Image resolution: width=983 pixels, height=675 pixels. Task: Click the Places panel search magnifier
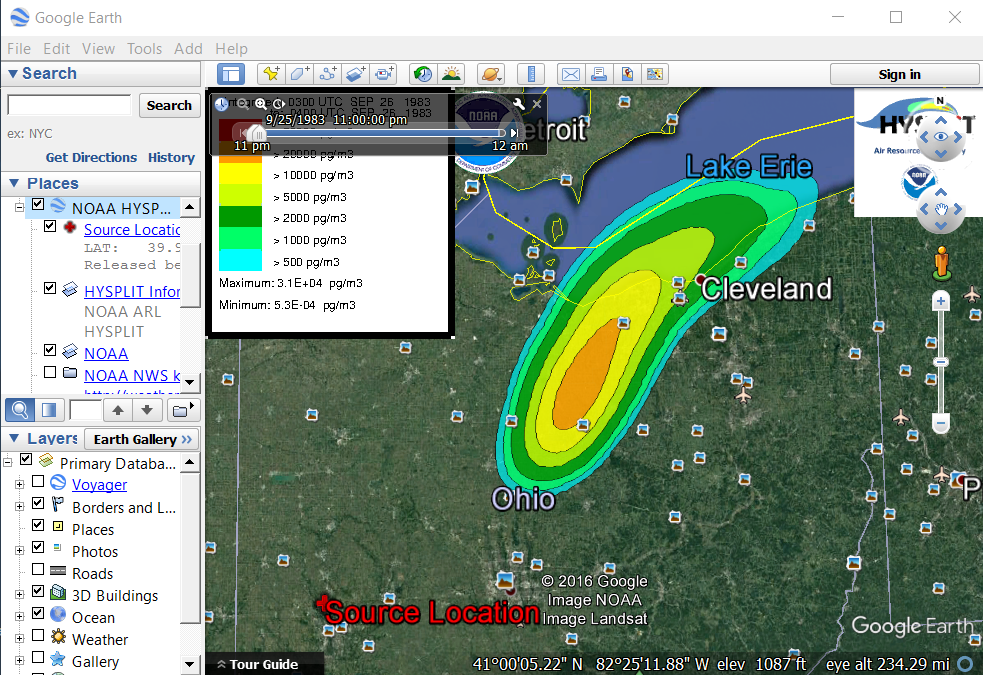click(x=19, y=410)
